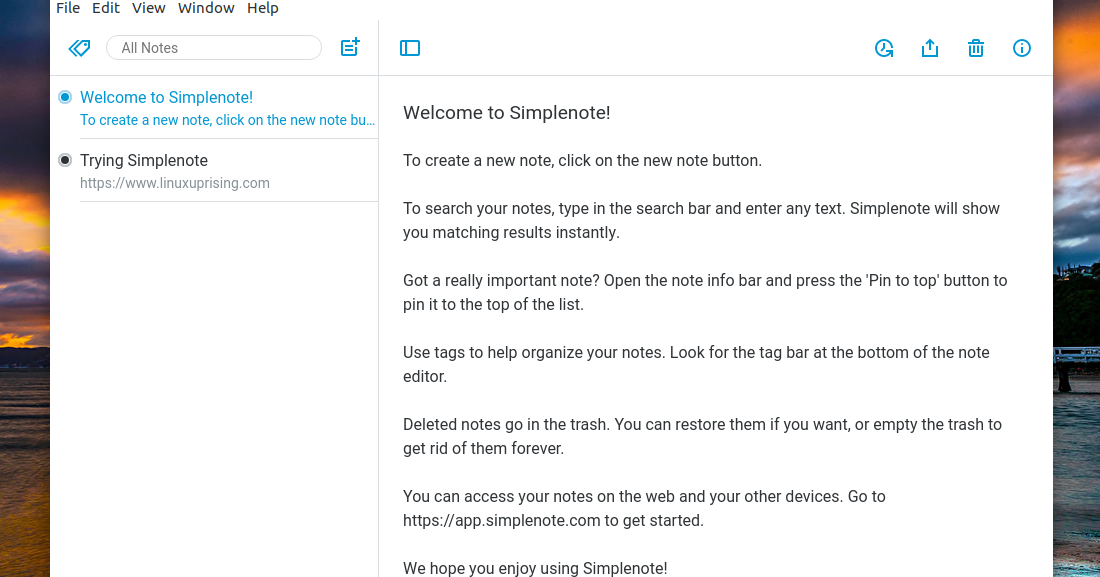The image size is (1100, 577).
Task: Focus the All Notes search field
Action: pos(214,48)
